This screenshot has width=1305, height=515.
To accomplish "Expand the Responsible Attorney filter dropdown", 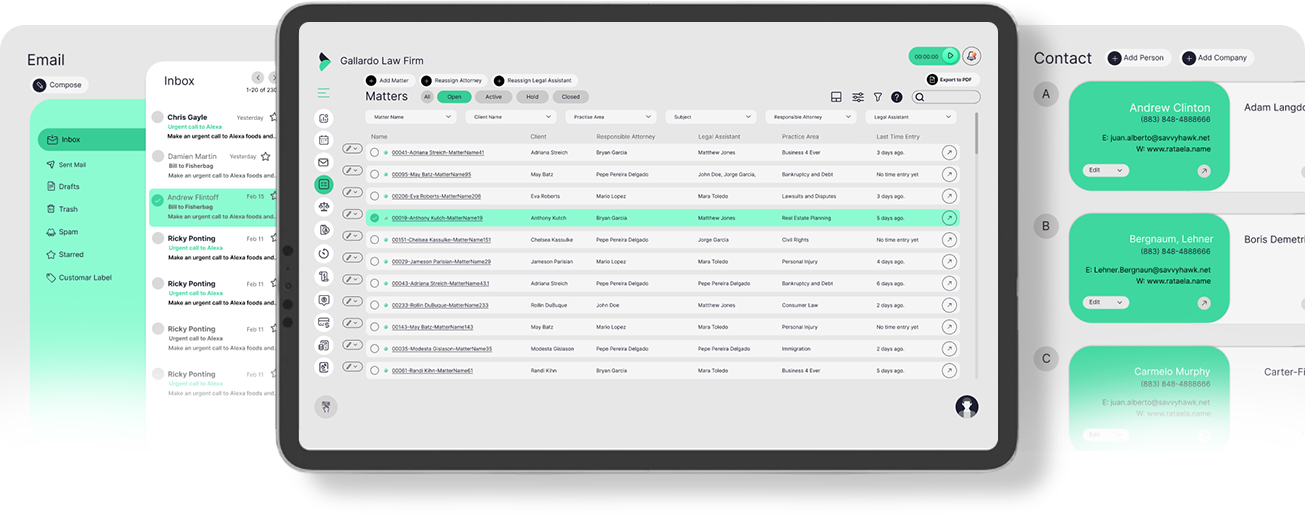I will click(810, 117).
